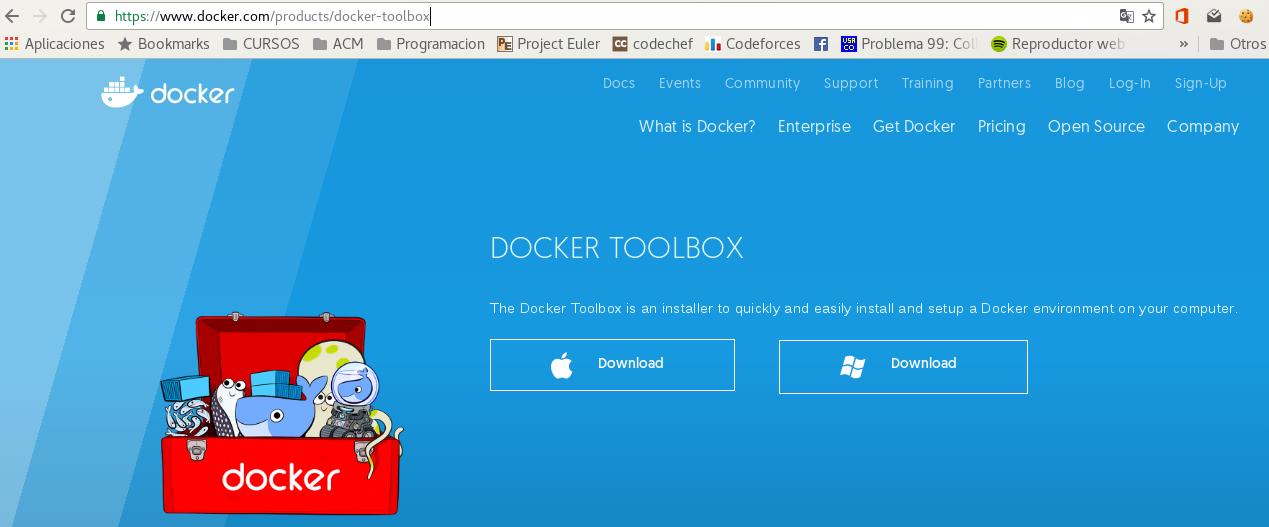Click the Sign-Up link
The height and width of the screenshot is (527, 1269).
[1201, 83]
